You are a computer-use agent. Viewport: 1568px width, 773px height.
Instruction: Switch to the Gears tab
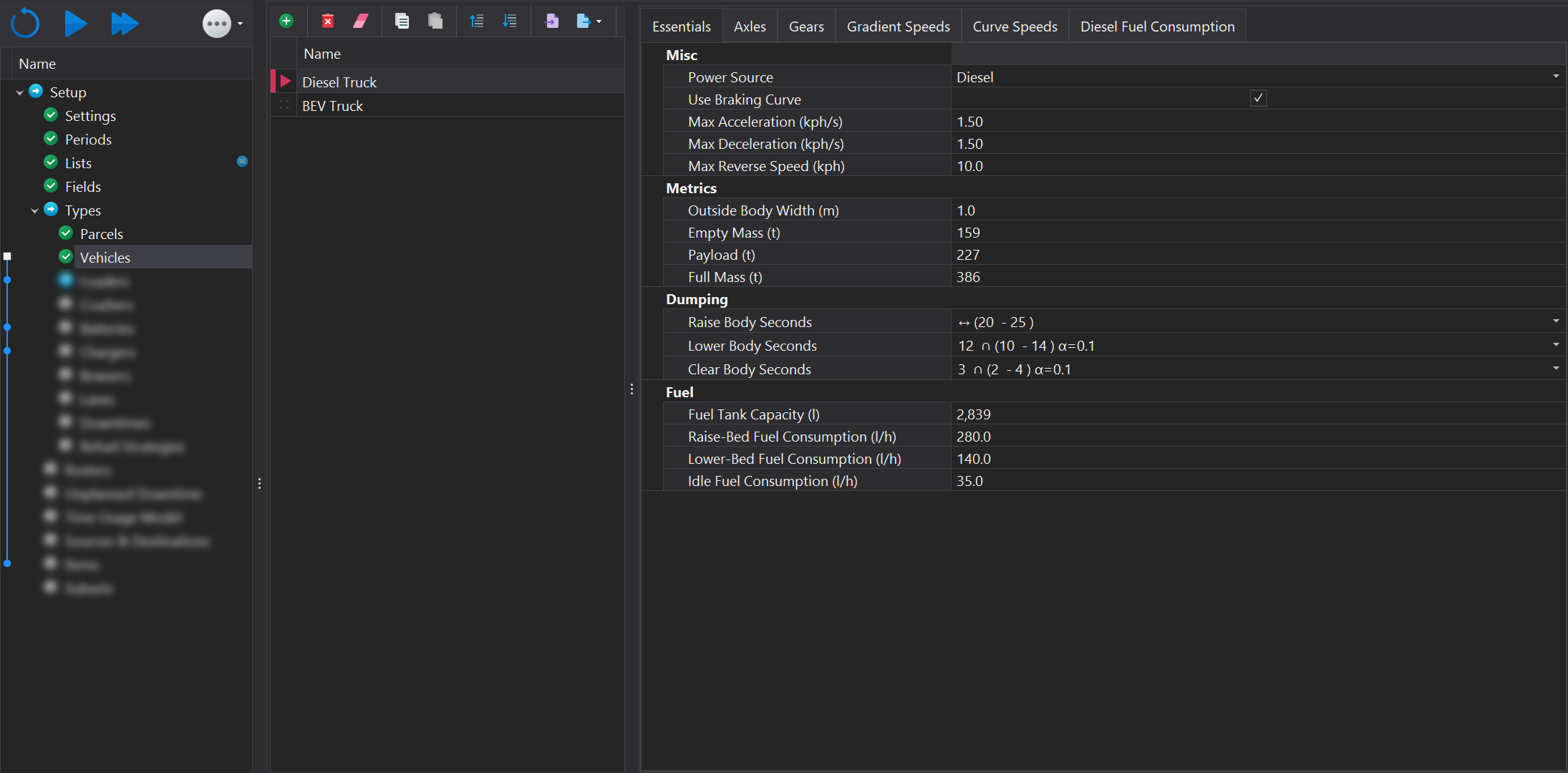click(806, 26)
